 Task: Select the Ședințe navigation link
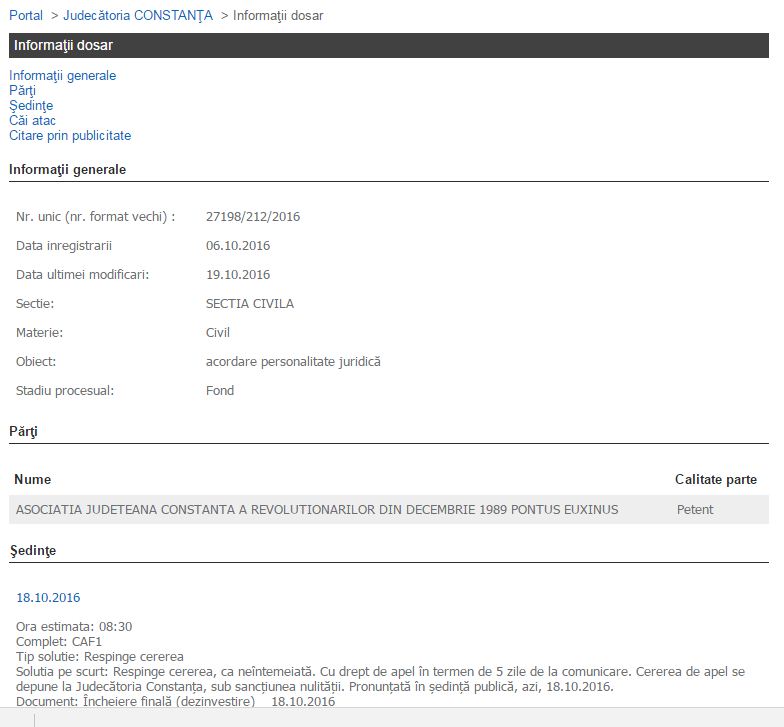[31, 105]
